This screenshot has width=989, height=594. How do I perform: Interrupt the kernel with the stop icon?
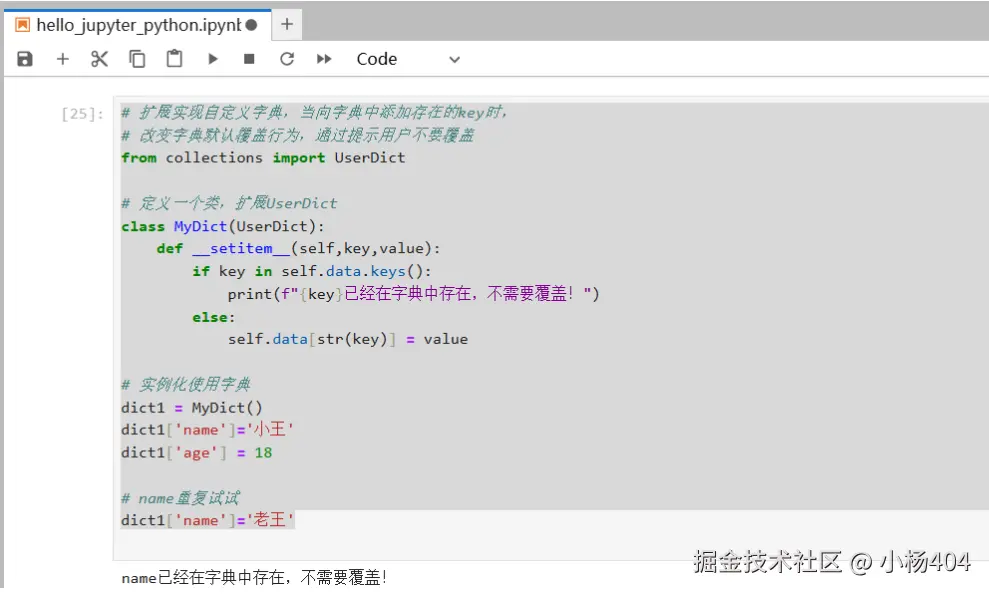[249, 59]
